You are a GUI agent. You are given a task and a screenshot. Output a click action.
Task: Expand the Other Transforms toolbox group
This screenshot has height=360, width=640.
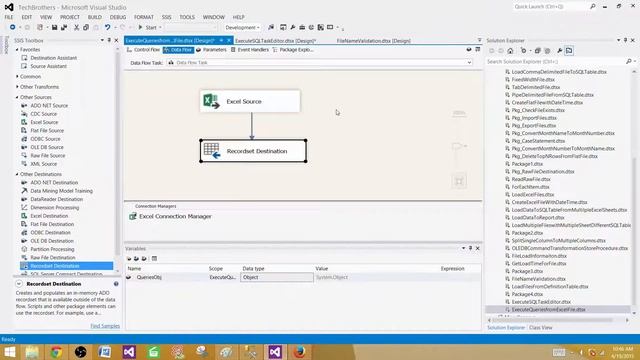[x=17, y=87]
